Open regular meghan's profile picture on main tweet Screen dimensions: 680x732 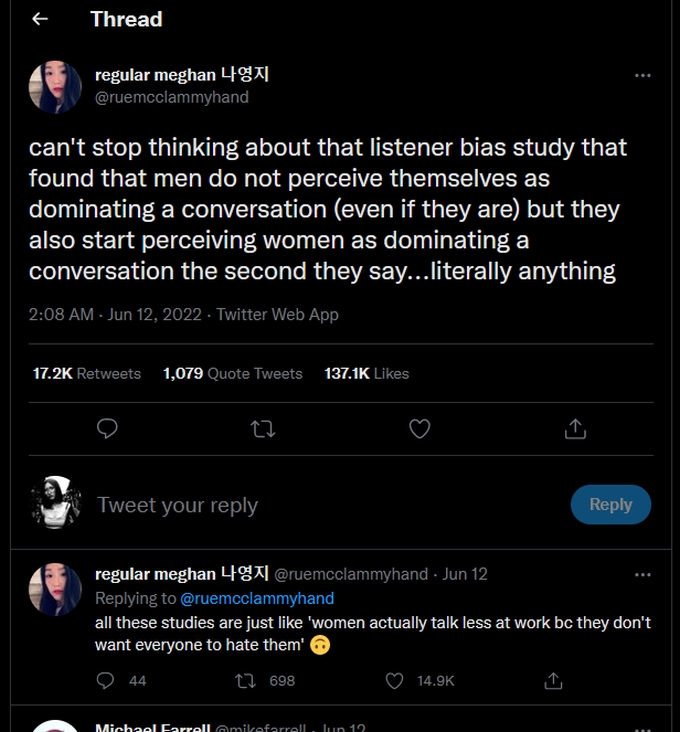point(55,87)
